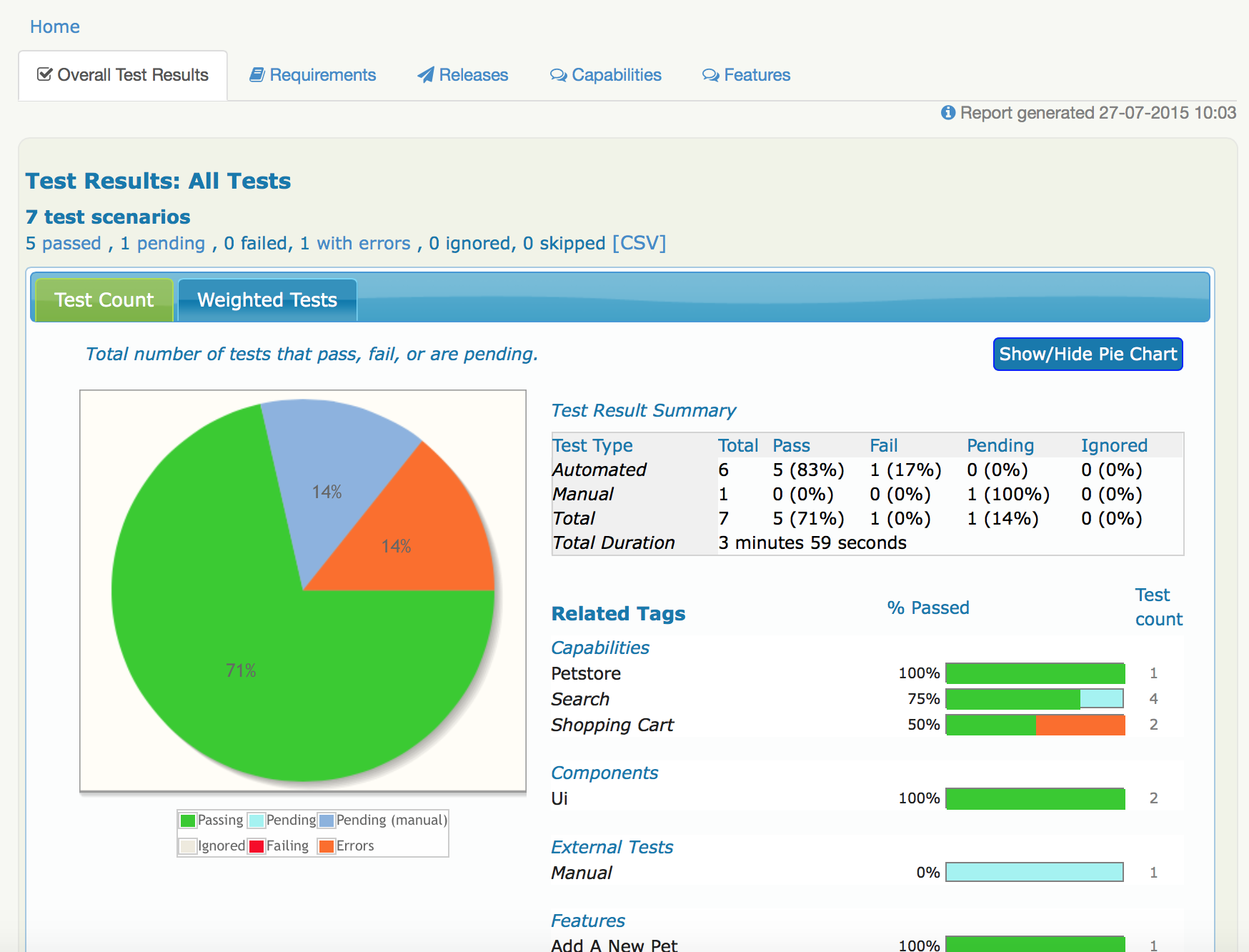Click the paper plane icon next to Releases
The height and width of the screenshot is (952, 1249).
425,74
